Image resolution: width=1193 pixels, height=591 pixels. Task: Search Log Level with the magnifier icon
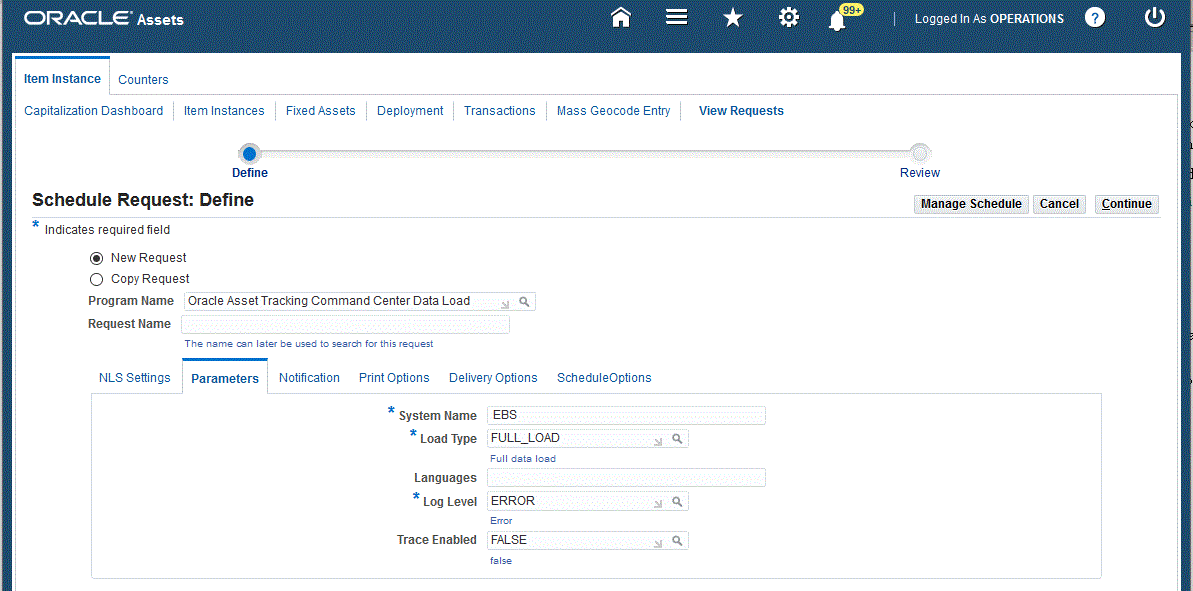679,501
